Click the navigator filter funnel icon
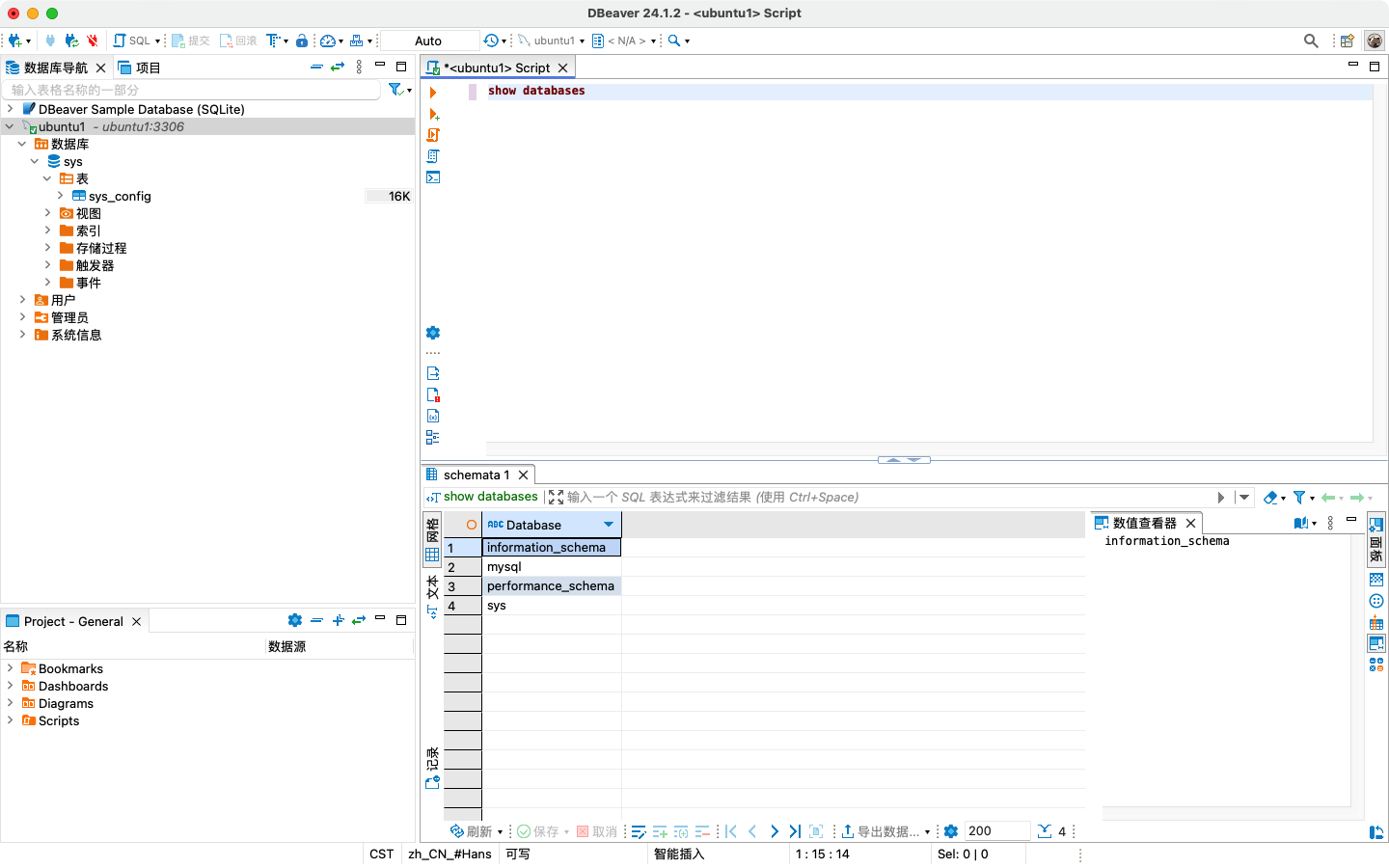The height and width of the screenshot is (868, 1389). pyautogui.click(x=395, y=90)
